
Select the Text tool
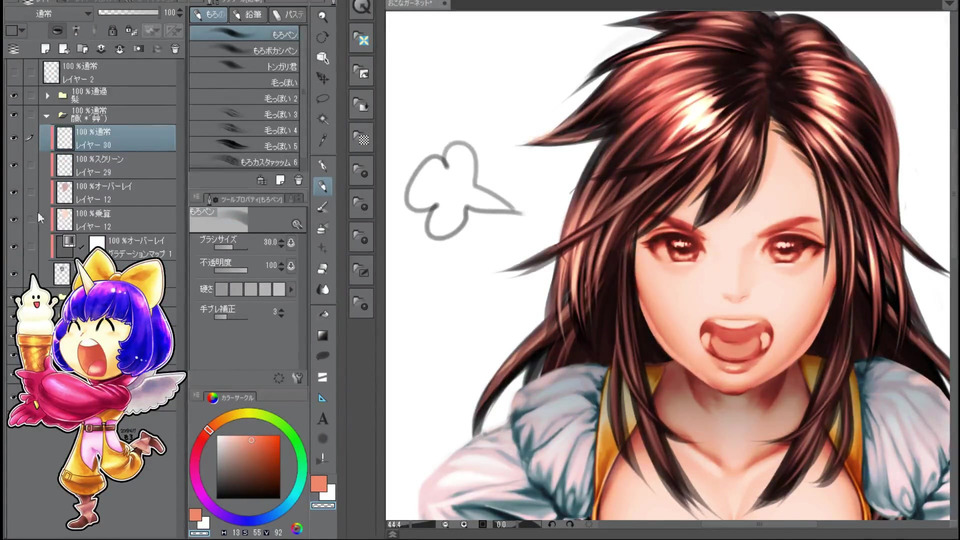point(323,419)
